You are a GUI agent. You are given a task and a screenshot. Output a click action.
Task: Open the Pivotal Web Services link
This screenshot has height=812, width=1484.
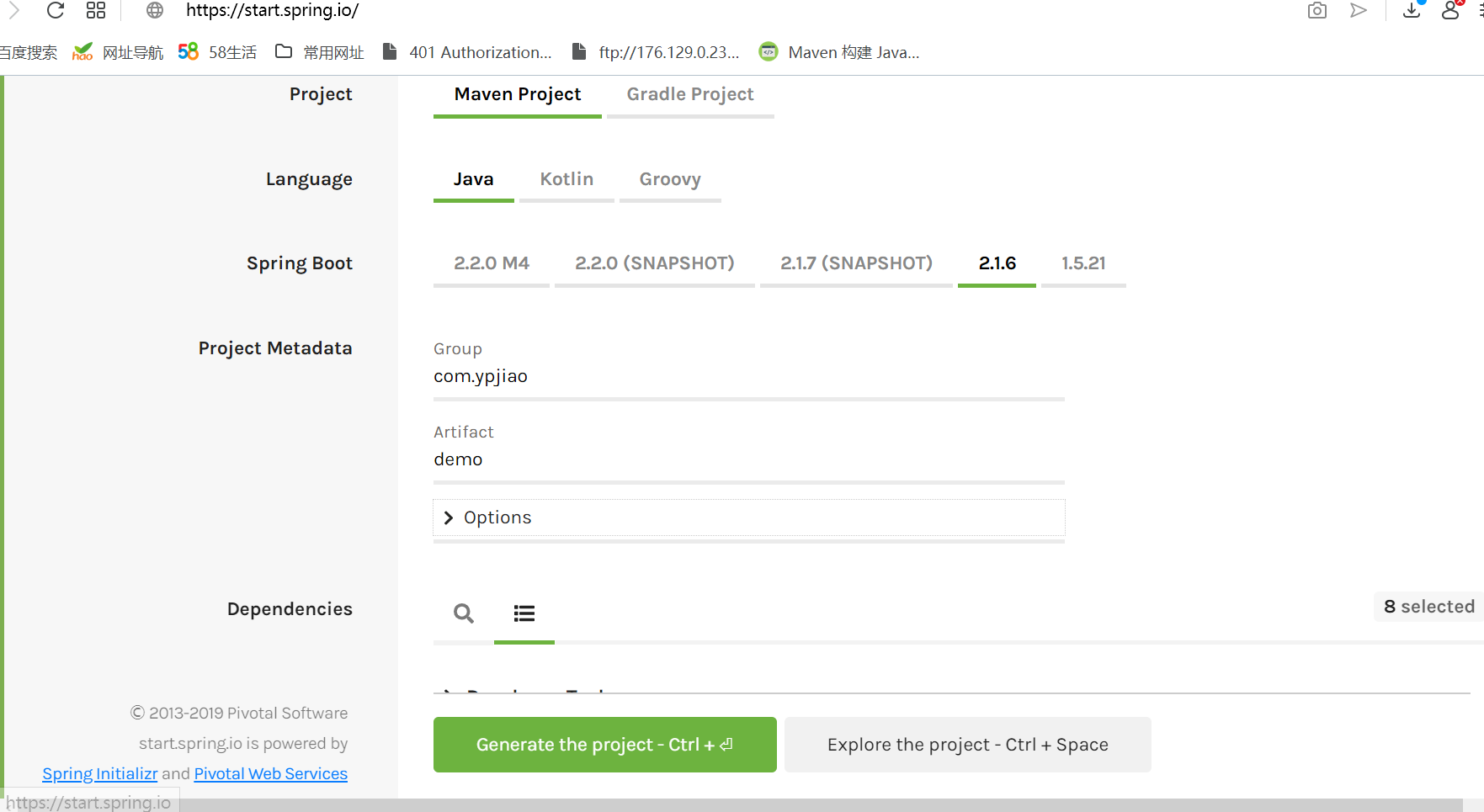(x=271, y=774)
